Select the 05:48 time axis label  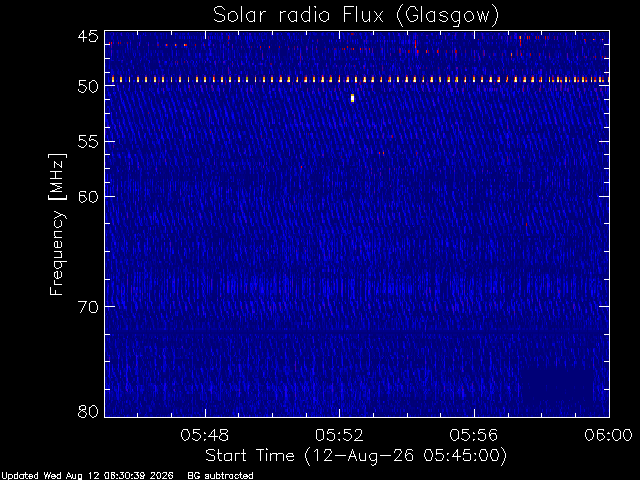tap(205, 435)
